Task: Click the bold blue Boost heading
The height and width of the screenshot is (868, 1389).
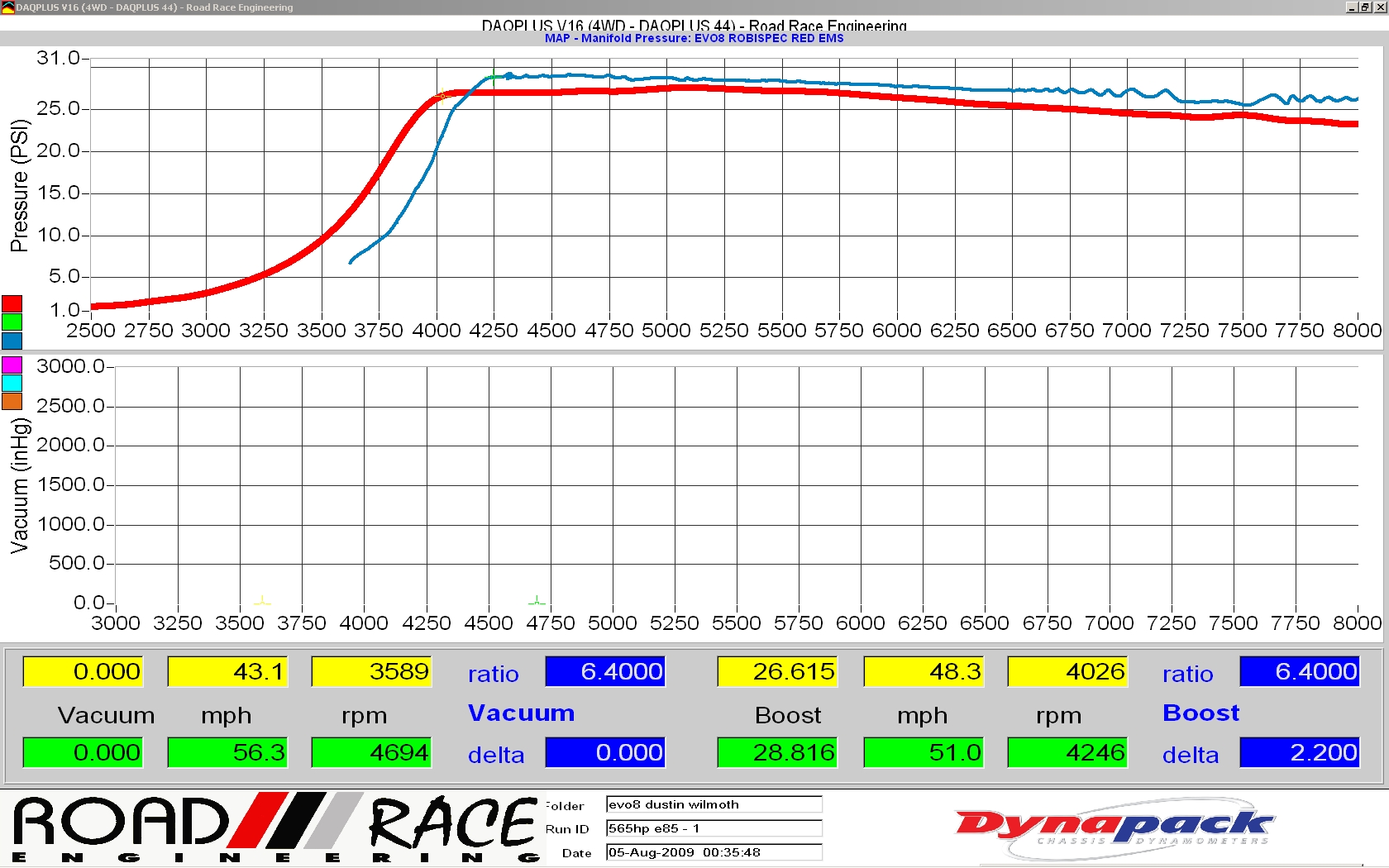Action: (x=1200, y=713)
